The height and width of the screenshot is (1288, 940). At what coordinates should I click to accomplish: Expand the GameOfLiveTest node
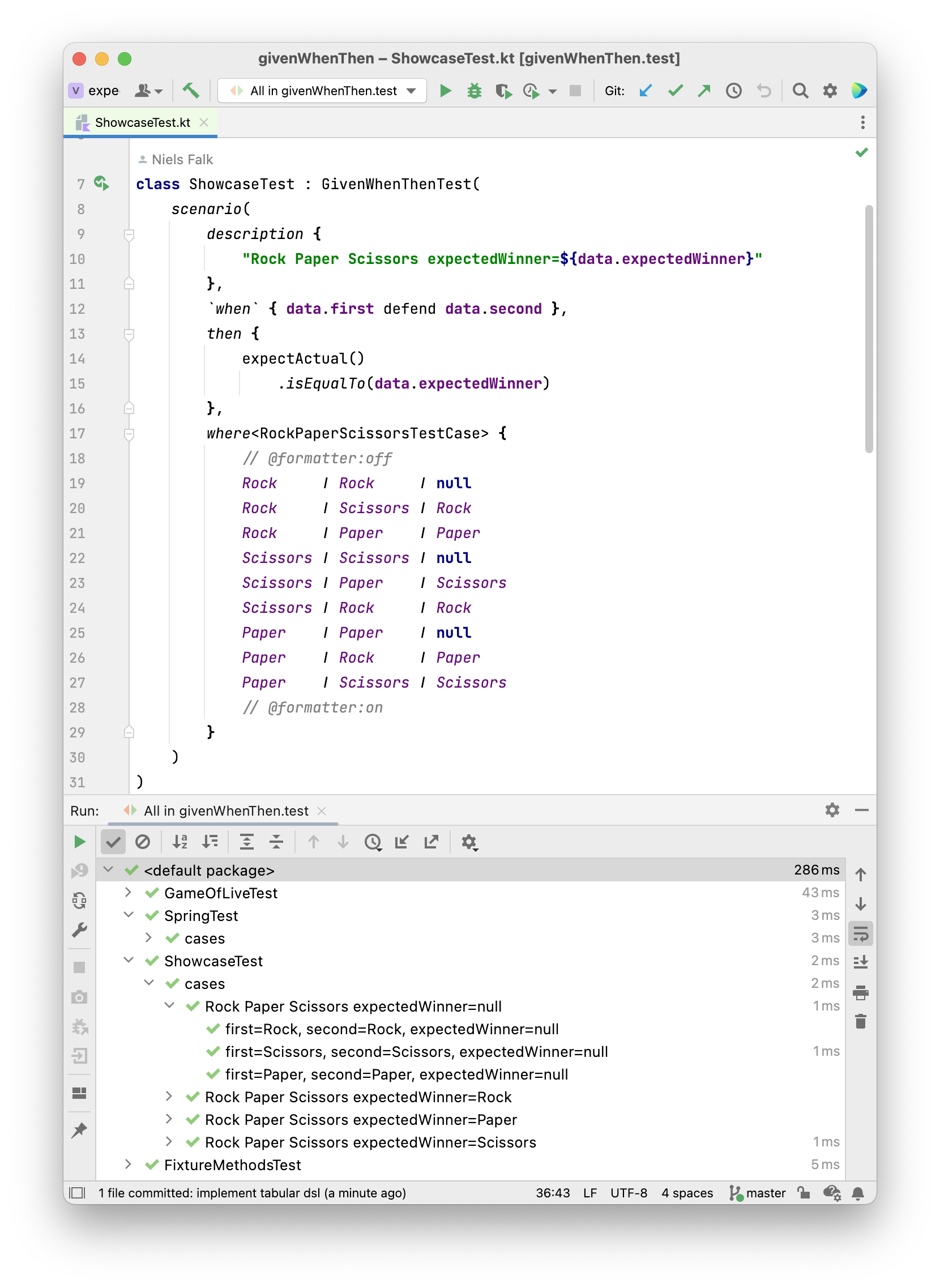(129, 893)
